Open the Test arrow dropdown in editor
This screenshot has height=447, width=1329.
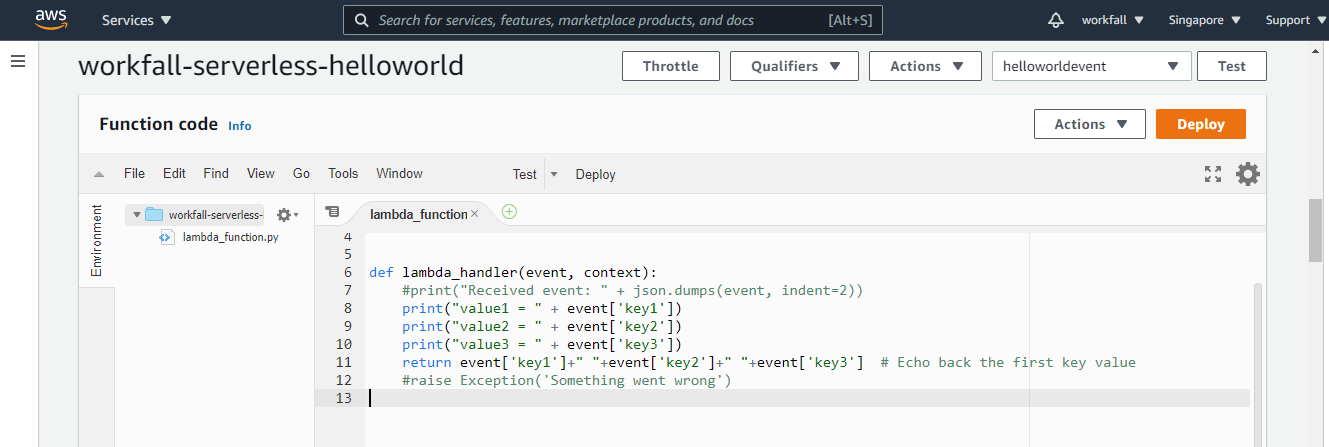[x=554, y=174]
